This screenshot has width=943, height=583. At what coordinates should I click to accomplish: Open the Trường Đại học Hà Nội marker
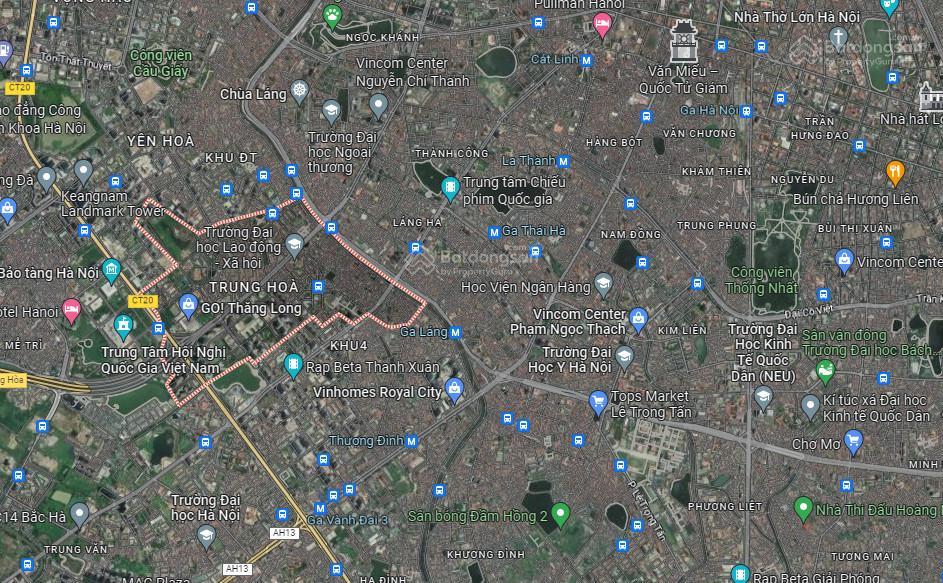click(x=206, y=534)
